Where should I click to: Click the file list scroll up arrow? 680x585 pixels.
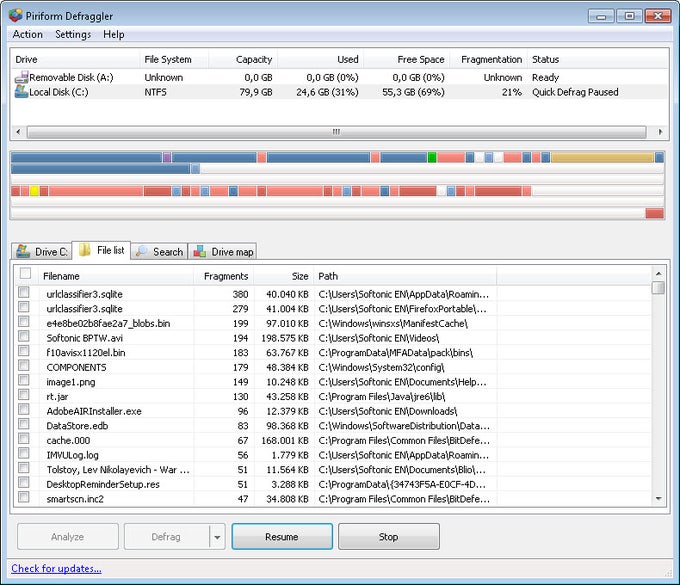658,274
